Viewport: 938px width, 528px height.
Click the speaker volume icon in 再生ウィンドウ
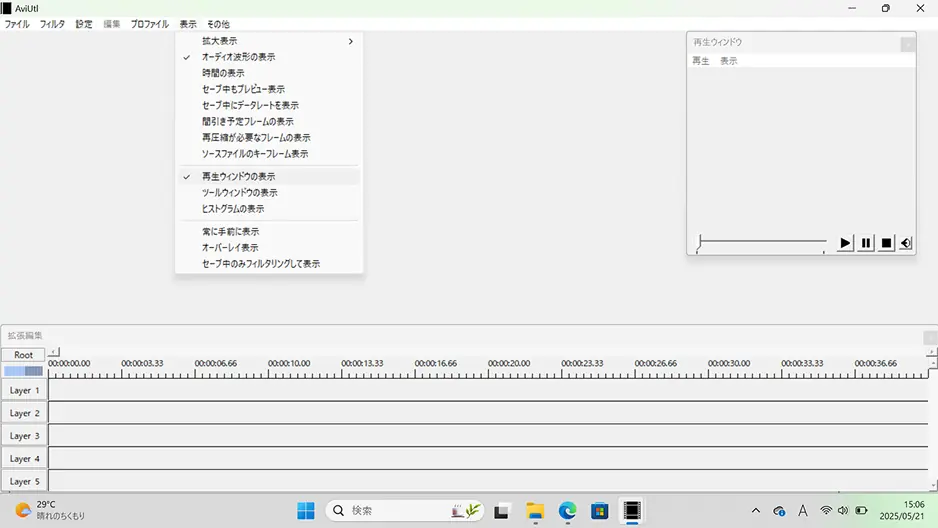click(906, 243)
